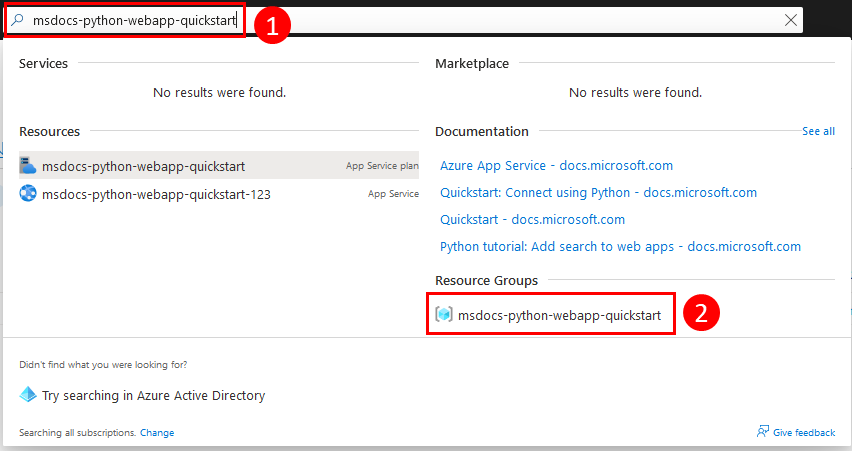Open msdocs-python-webapp-quickstart-123 App Service

219,194
